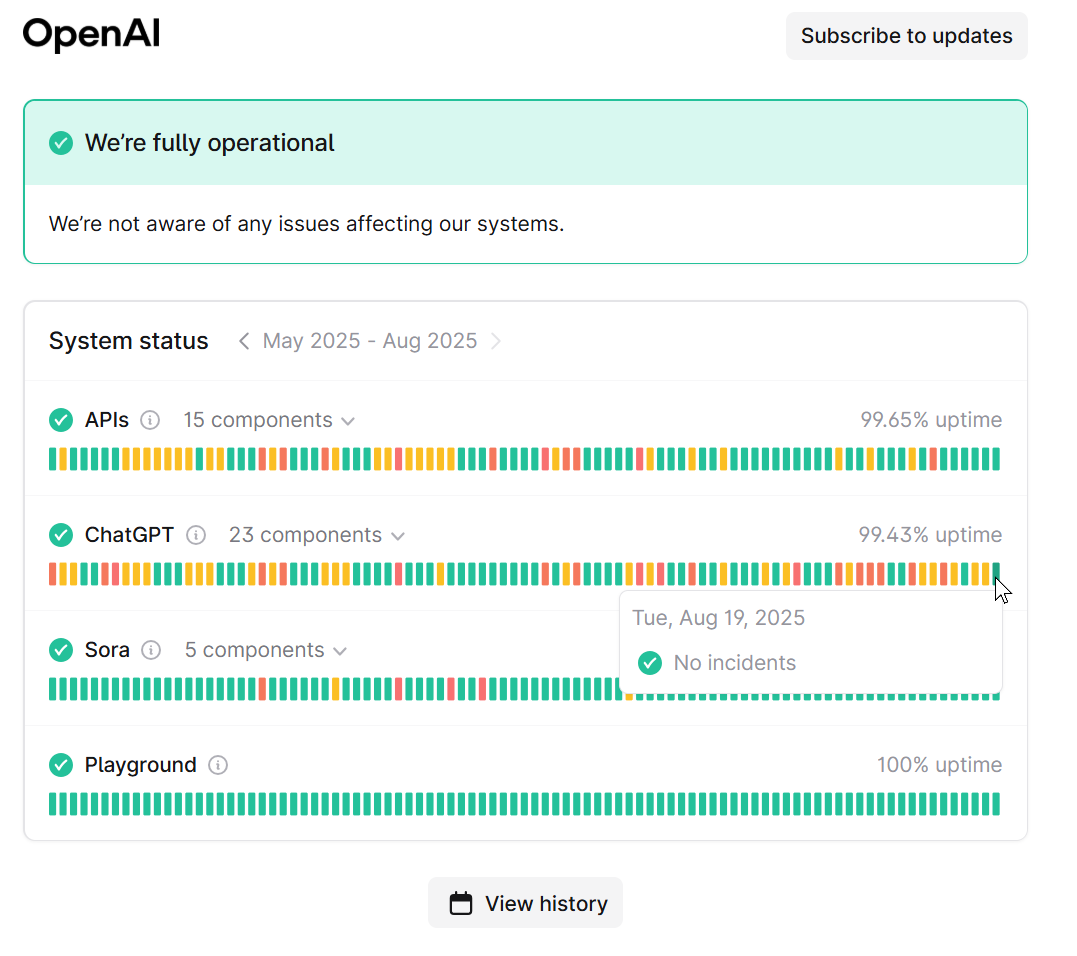Expand the ChatGPT 23 components dropdown
Screen dimensions: 1077x956
[317, 535]
